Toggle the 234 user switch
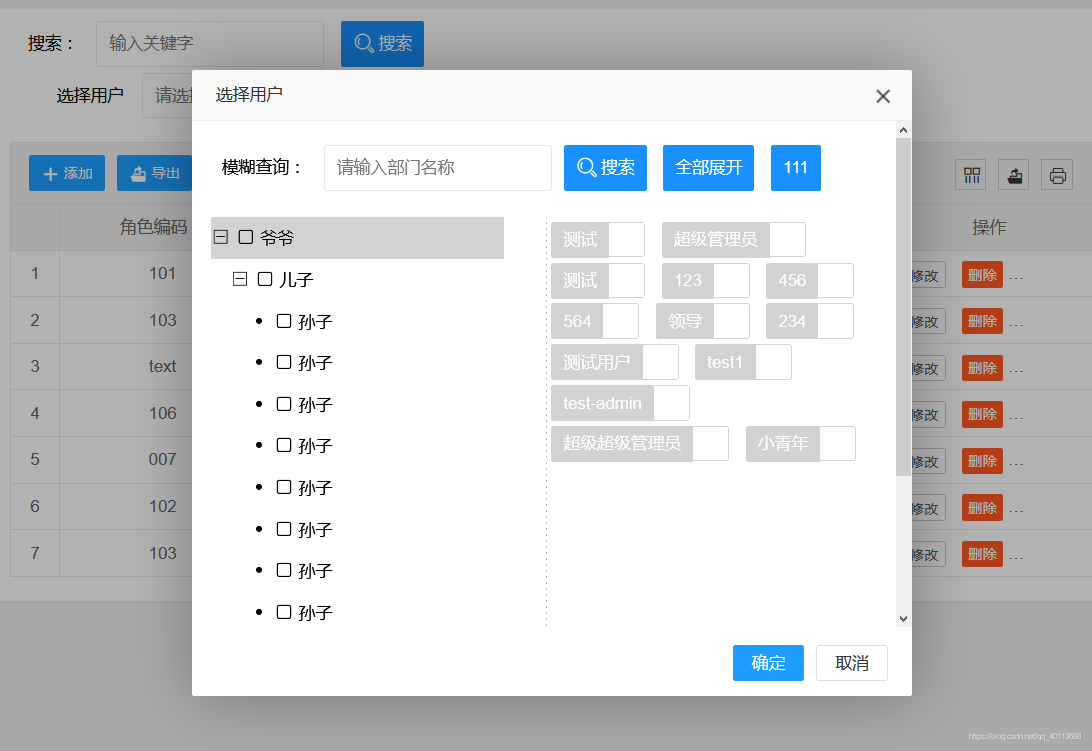This screenshot has width=1092, height=751. tap(810, 321)
